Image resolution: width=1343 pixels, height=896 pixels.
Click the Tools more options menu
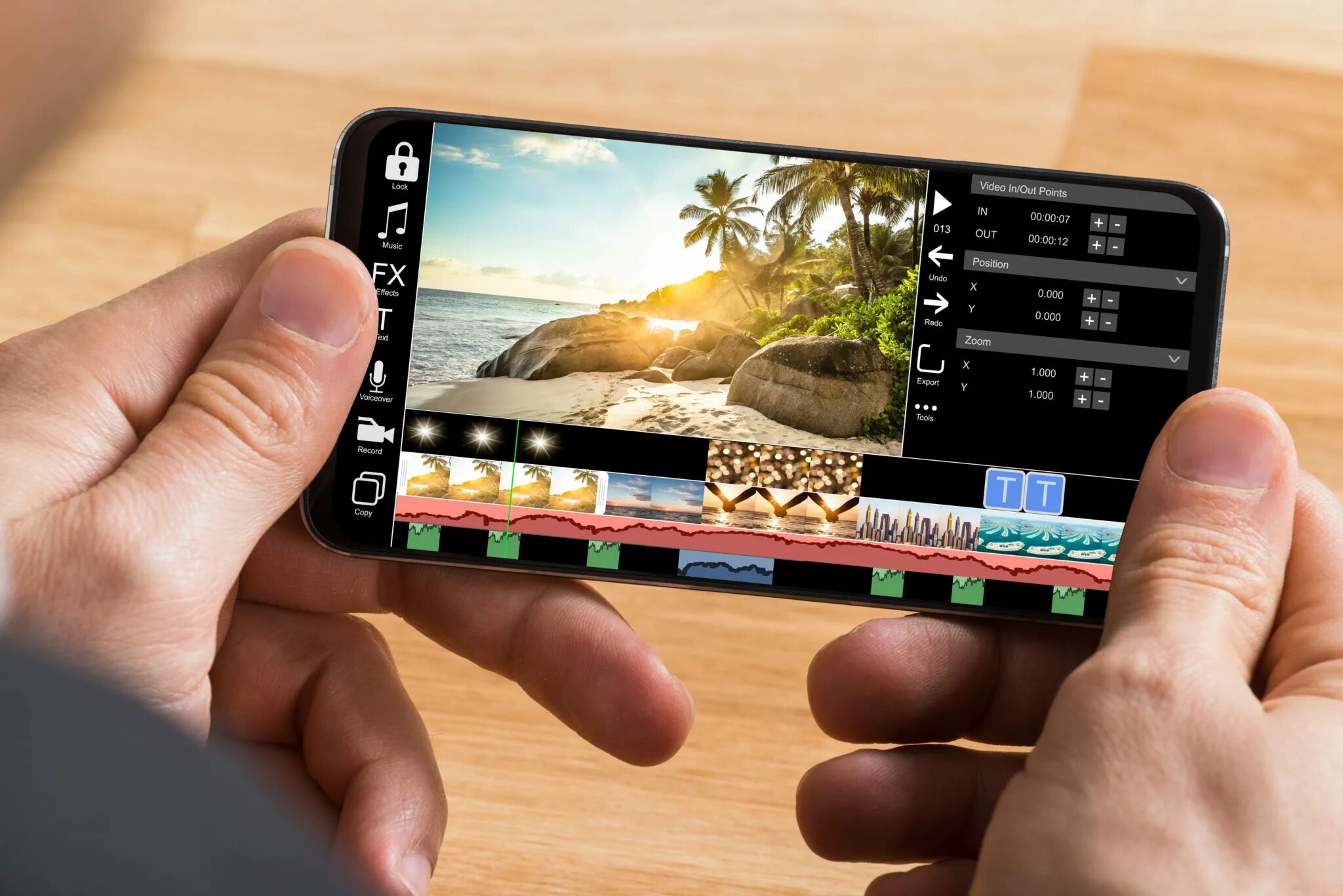[x=921, y=407]
